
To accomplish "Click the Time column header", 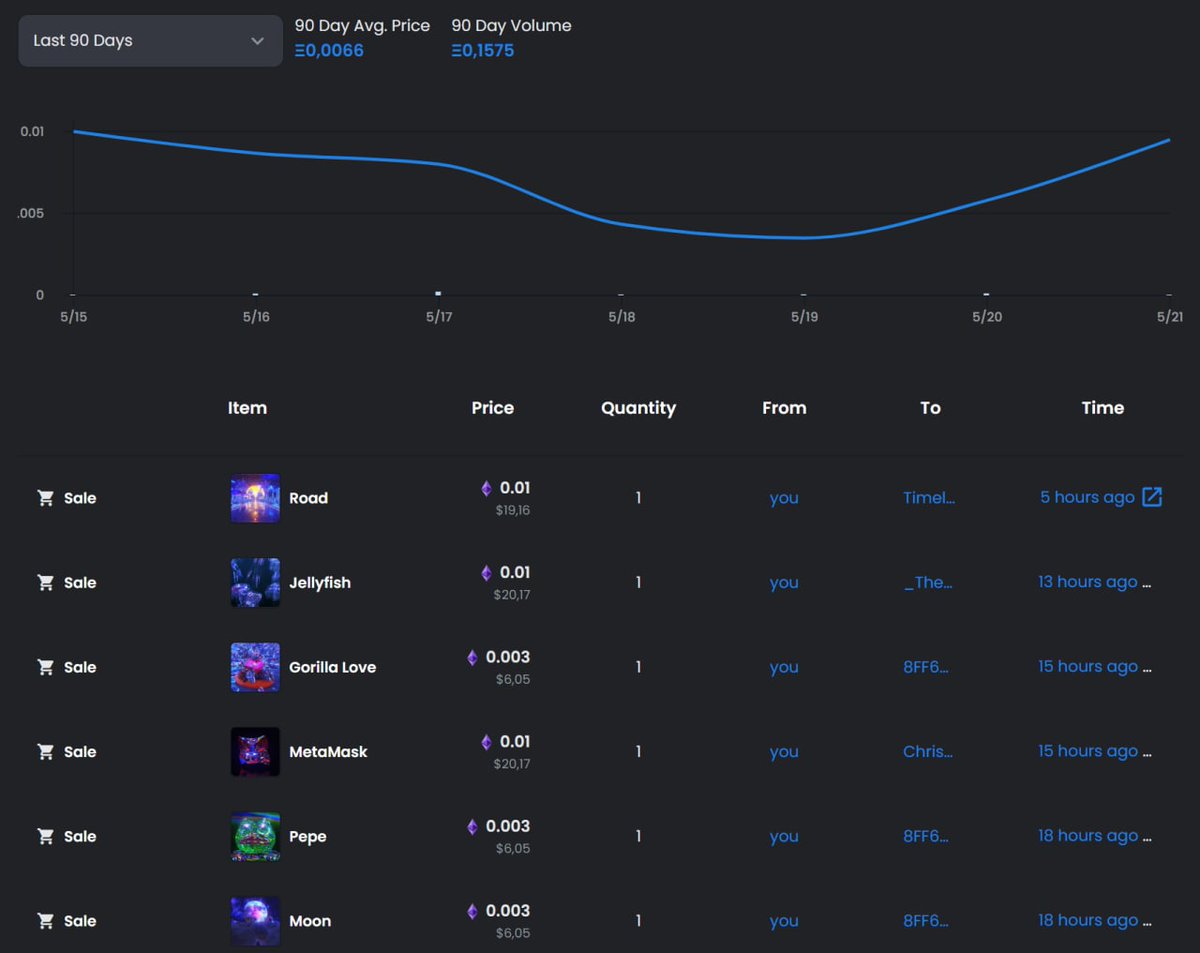I will (x=1103, y=408).
